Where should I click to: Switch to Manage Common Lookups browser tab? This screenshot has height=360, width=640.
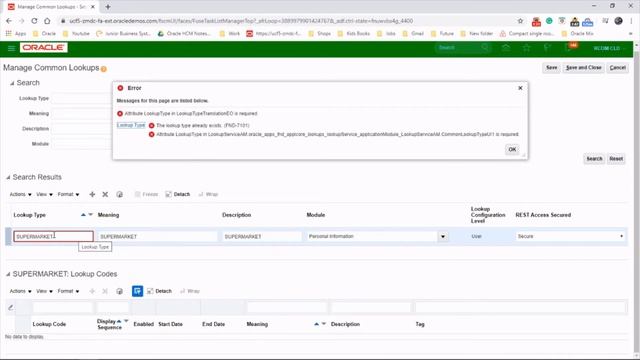pos(52,7)
